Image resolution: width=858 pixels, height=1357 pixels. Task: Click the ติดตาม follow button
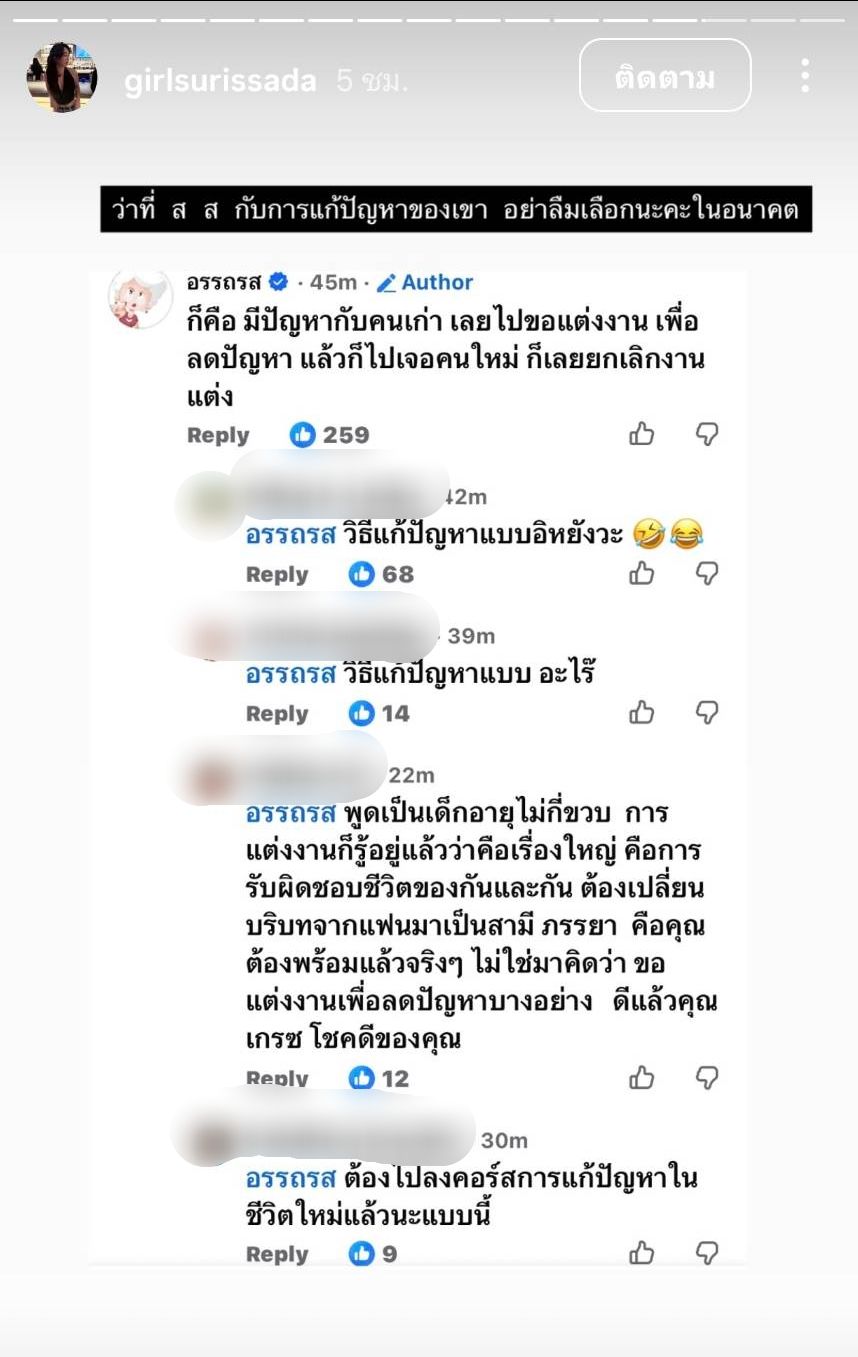pos(665,75)
